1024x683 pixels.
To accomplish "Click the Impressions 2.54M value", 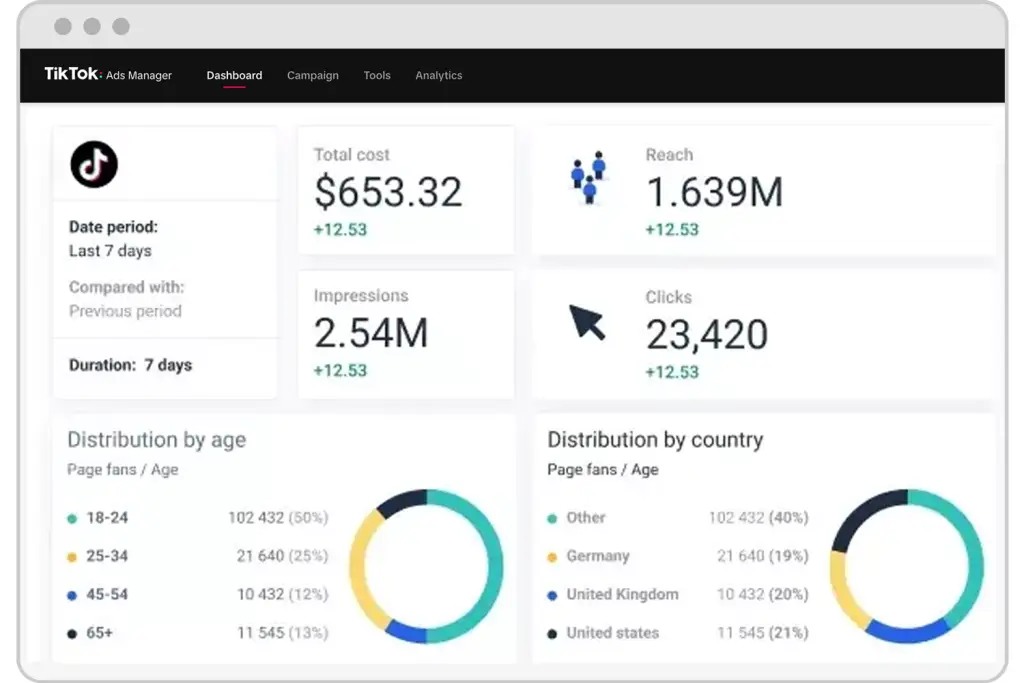I will (x=371, y=333).
